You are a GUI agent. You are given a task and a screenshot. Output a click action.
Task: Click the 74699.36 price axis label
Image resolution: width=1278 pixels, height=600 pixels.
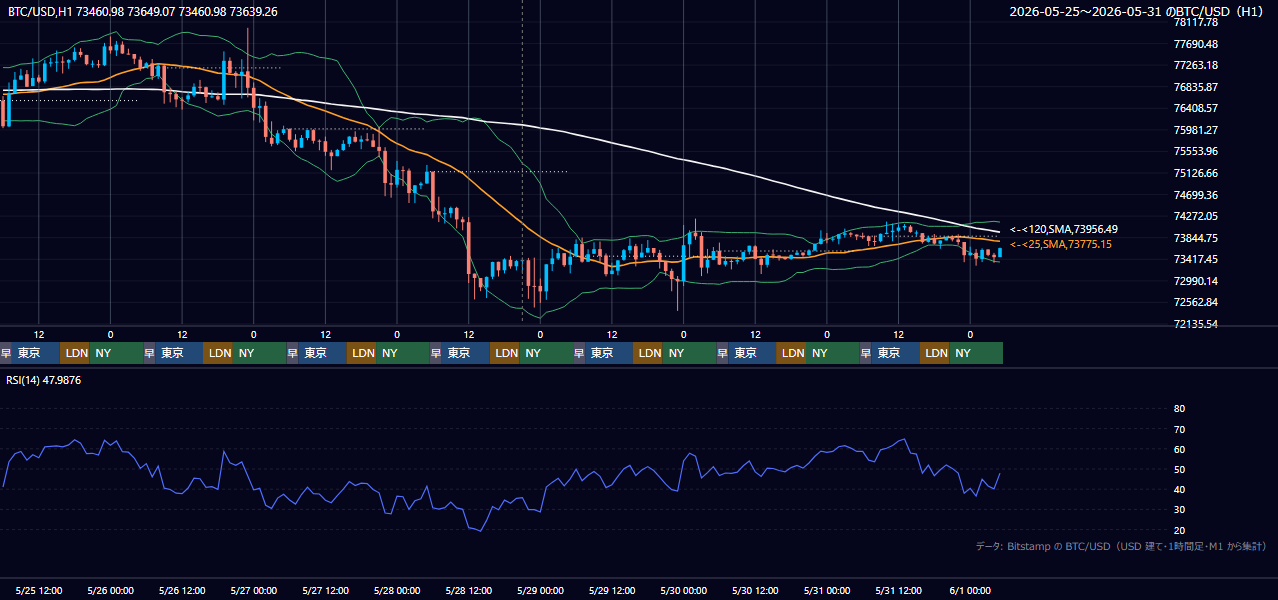(1196, 195)
